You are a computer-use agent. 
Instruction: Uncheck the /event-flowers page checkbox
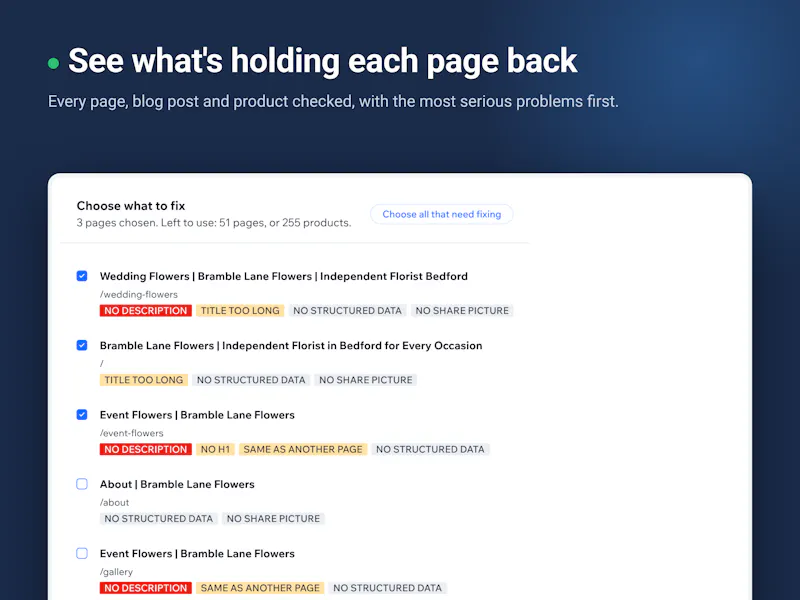[x=82, y=415]
